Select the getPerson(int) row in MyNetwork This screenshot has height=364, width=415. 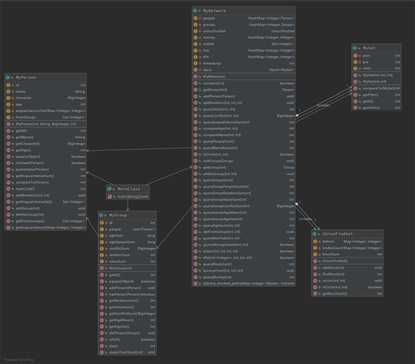(244, 90)
